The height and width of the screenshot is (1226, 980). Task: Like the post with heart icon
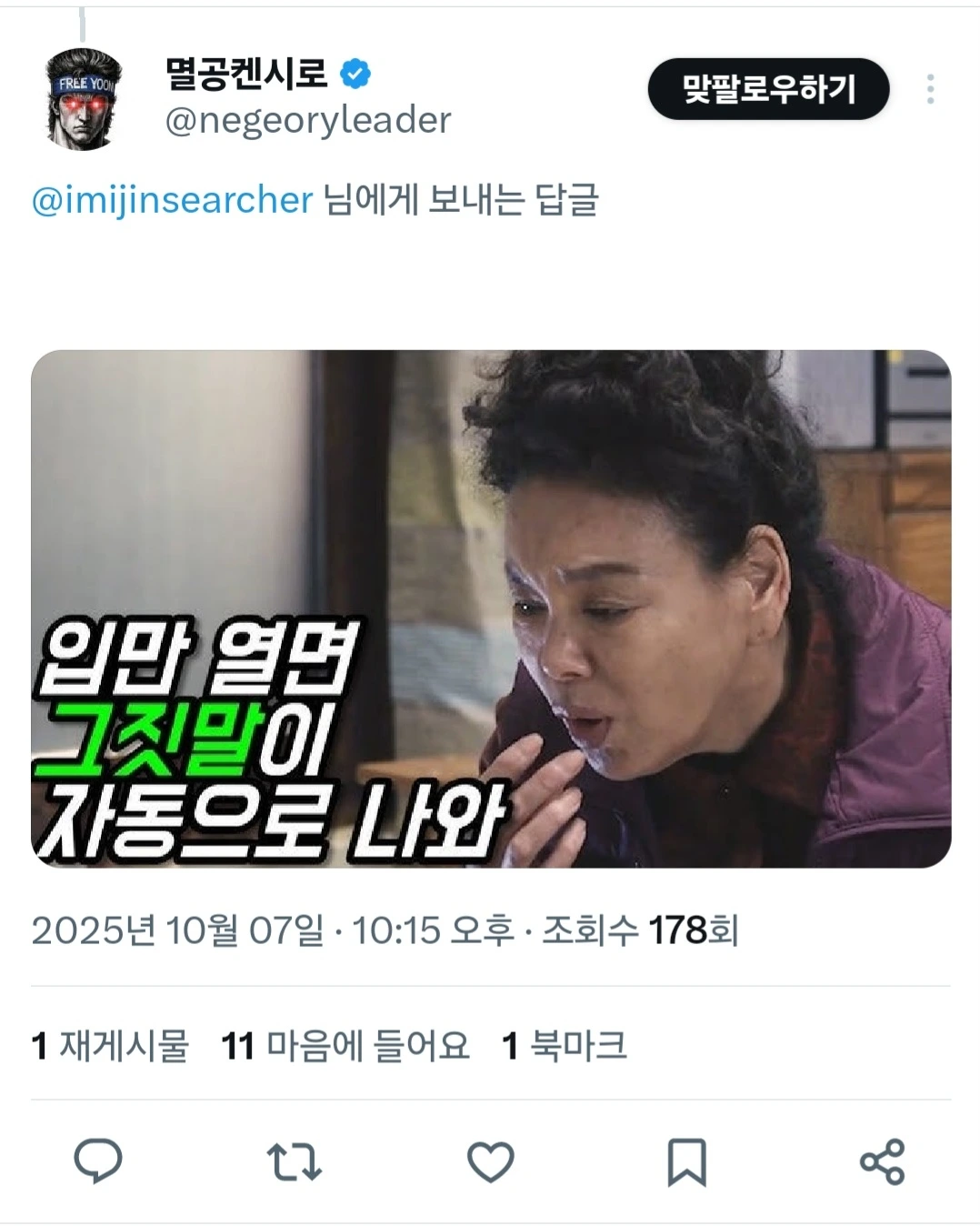click(490, 1161)
